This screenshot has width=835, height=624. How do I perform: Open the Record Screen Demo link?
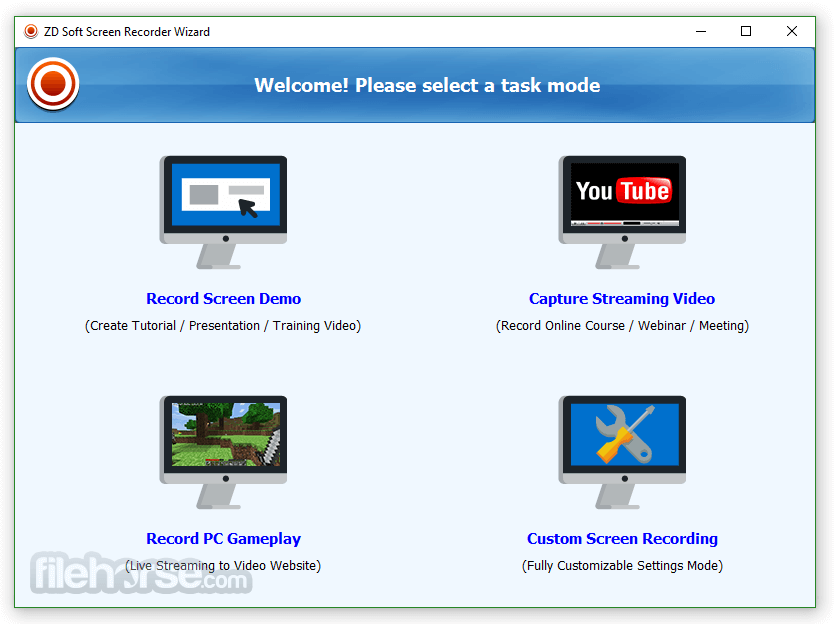[x=223, y=299]
